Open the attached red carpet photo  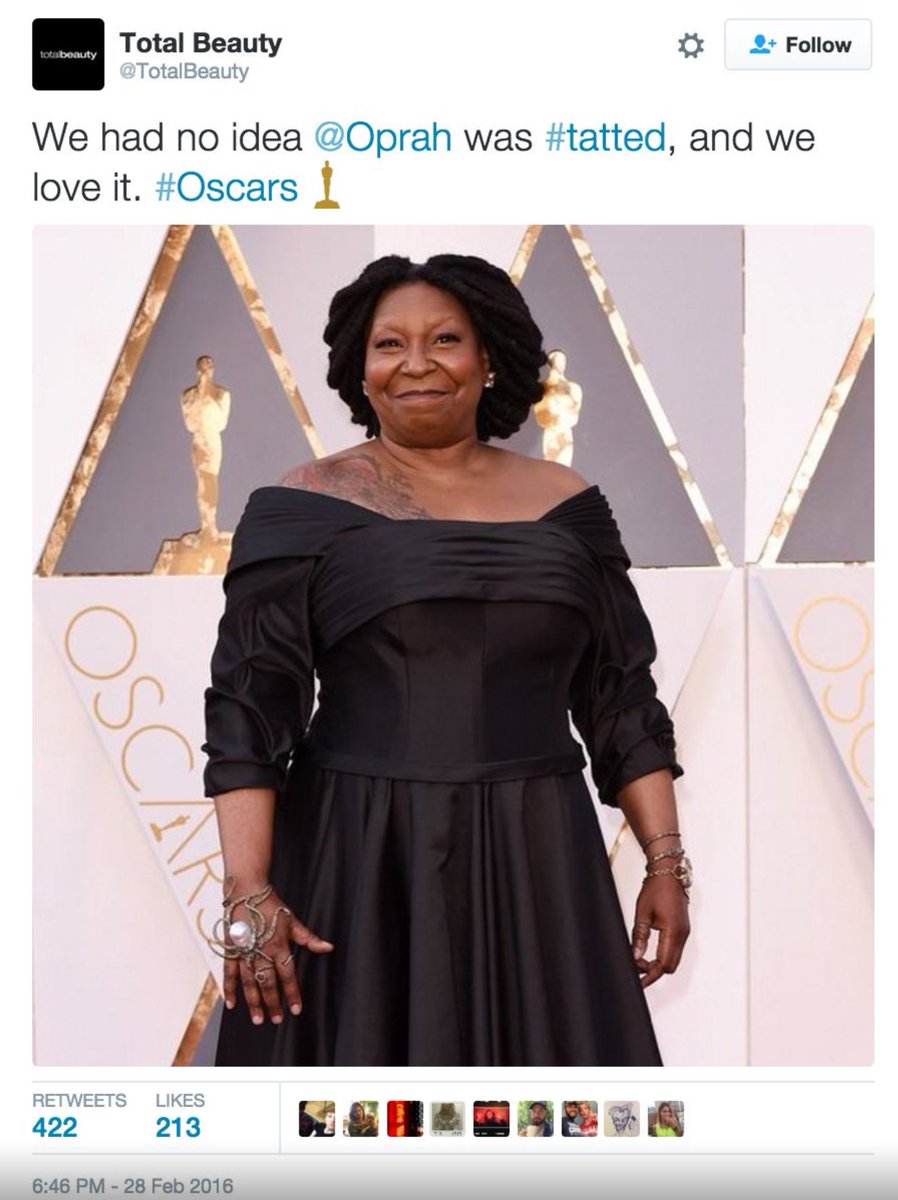point(453,645)
